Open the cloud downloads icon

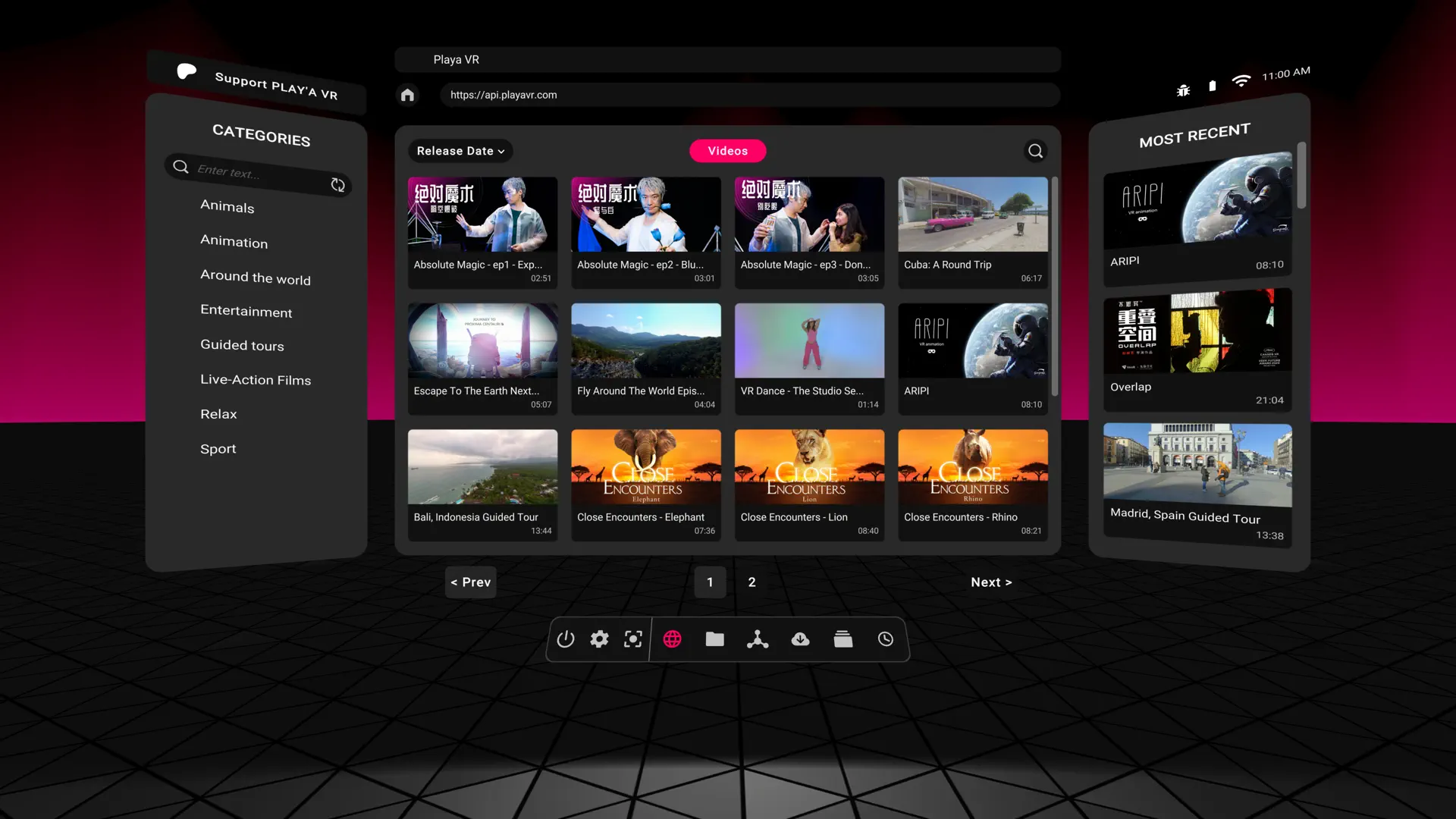800,639
